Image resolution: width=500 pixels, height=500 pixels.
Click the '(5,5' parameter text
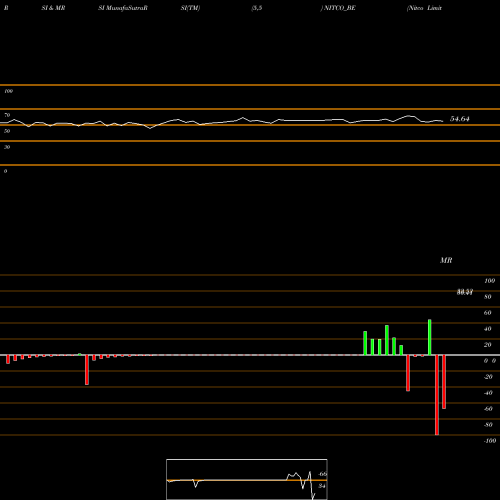(257, 8)
